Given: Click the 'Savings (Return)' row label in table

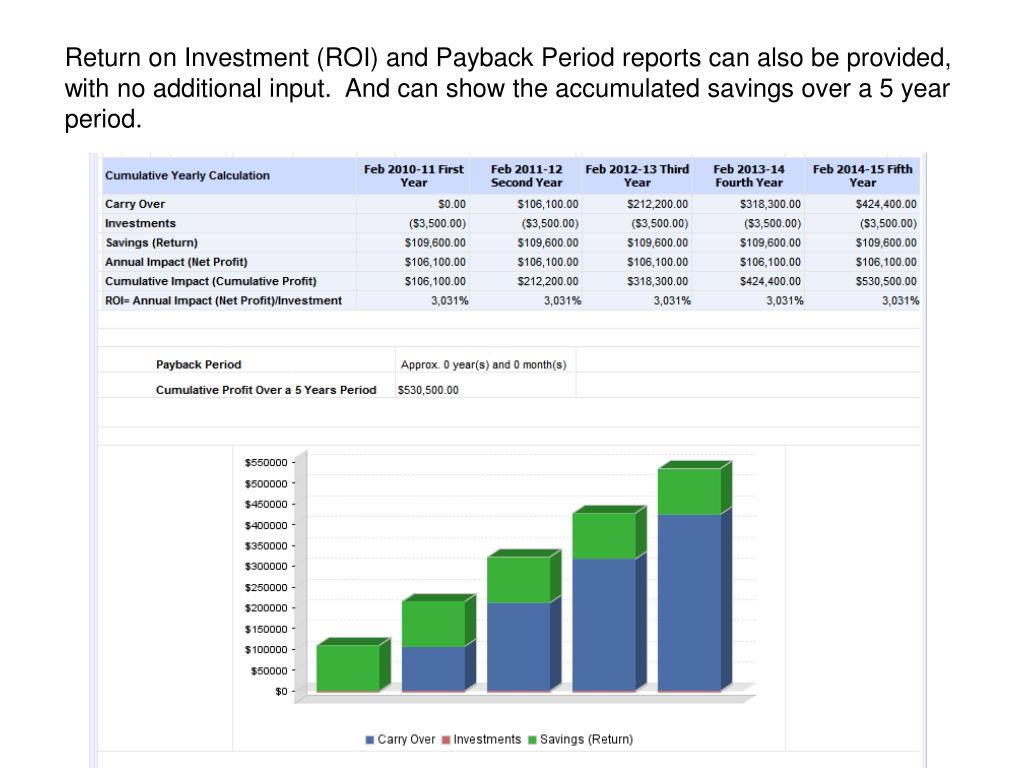Looking at the screenshot, I should click(x=152, y=242).
